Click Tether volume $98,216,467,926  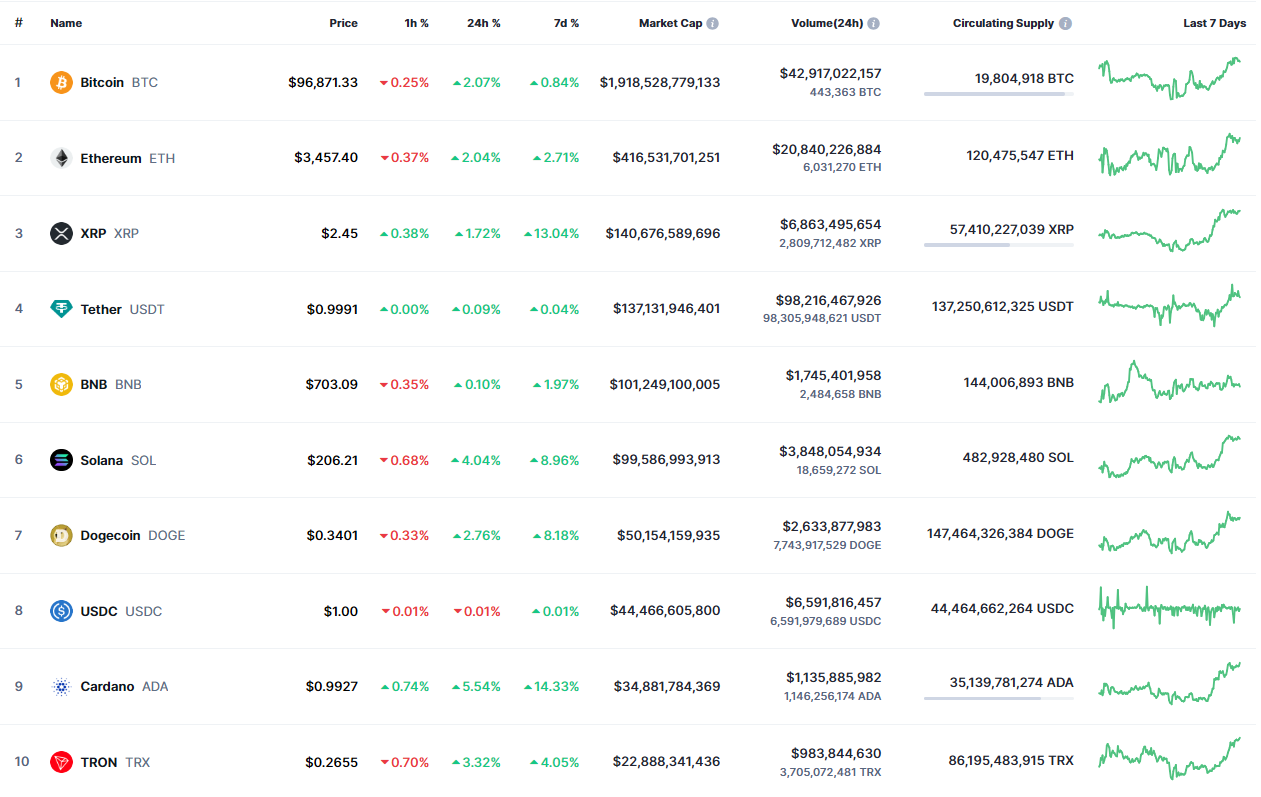[x=829, y=300]
